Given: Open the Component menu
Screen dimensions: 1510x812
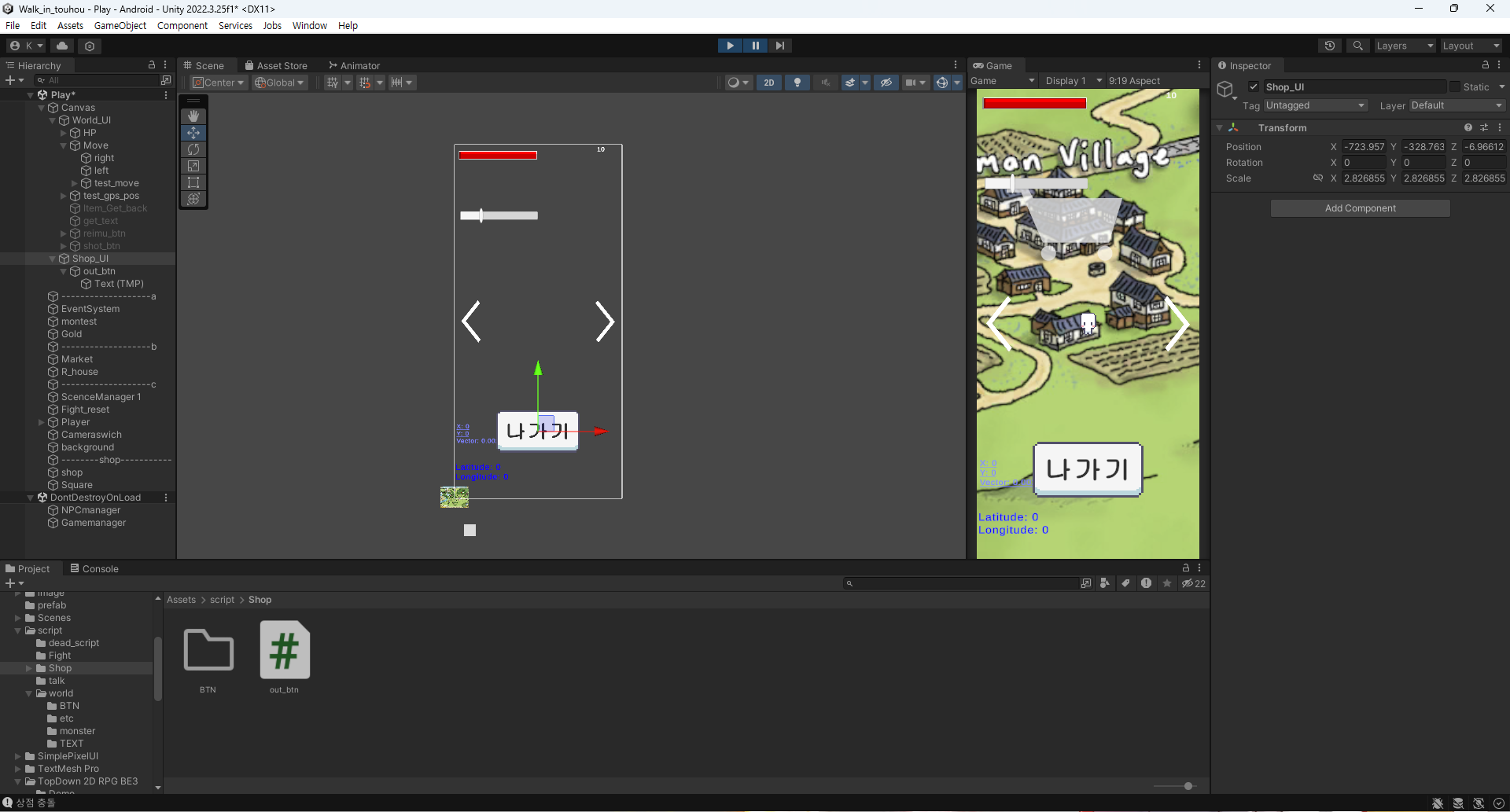Looking at the screenshot, I should (x=182, y=26).
